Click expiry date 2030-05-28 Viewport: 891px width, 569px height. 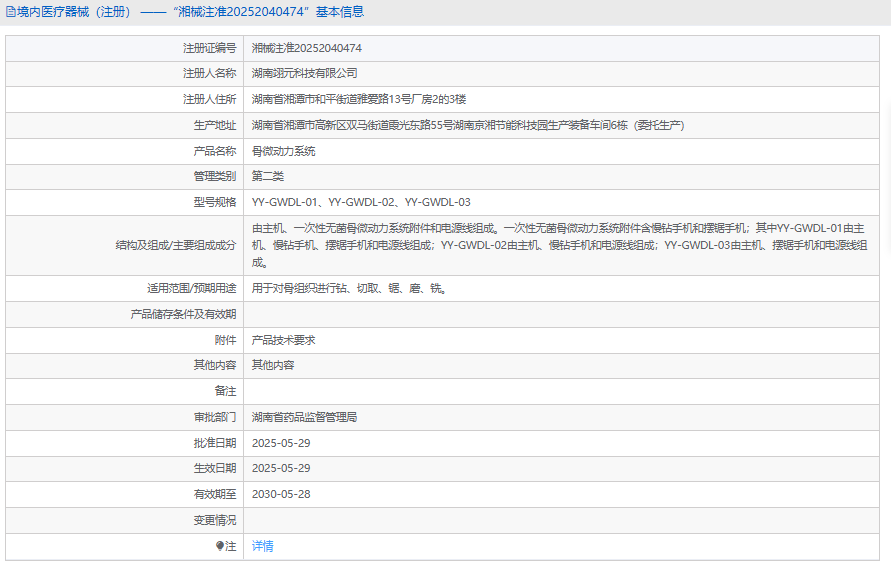[281, 495]
